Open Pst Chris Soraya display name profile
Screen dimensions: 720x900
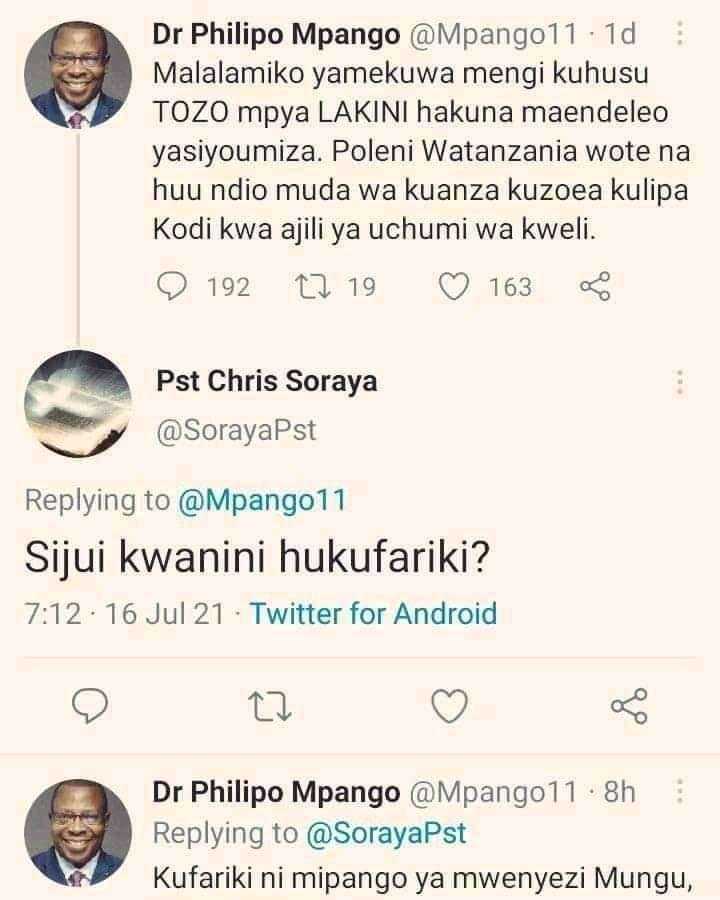[x=267, y=381]
